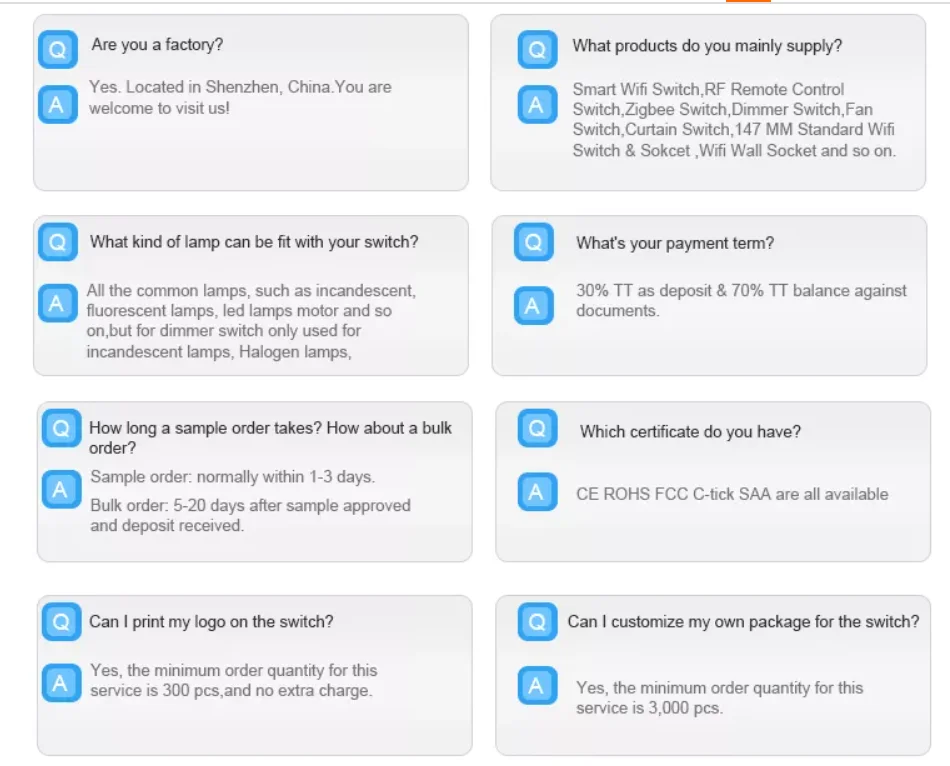Click the Q icon for the print my logo question
Image resolution: width=950 pixels, height=766 pixels.
tap(61, 621)
